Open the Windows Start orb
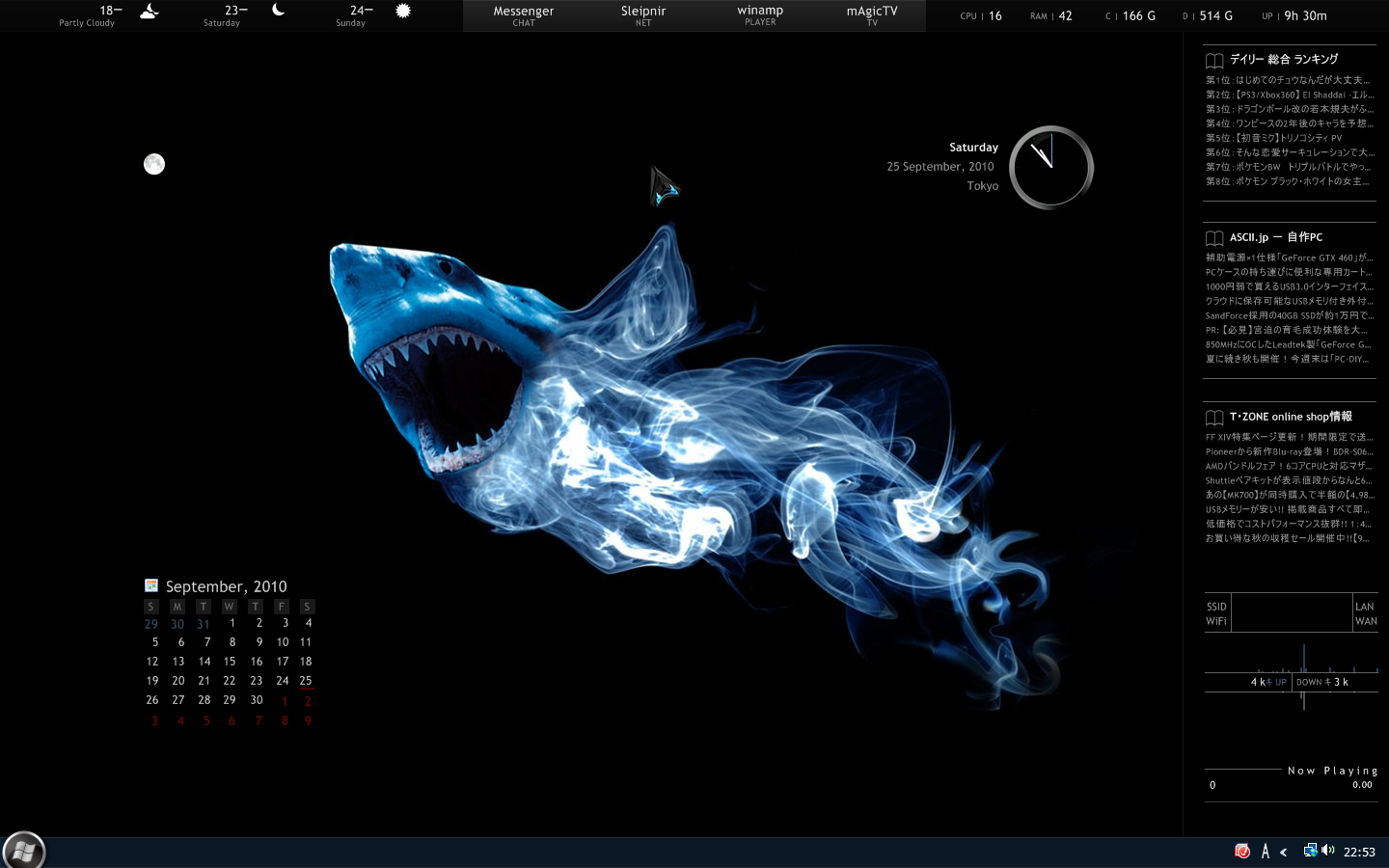 [23, 851]
